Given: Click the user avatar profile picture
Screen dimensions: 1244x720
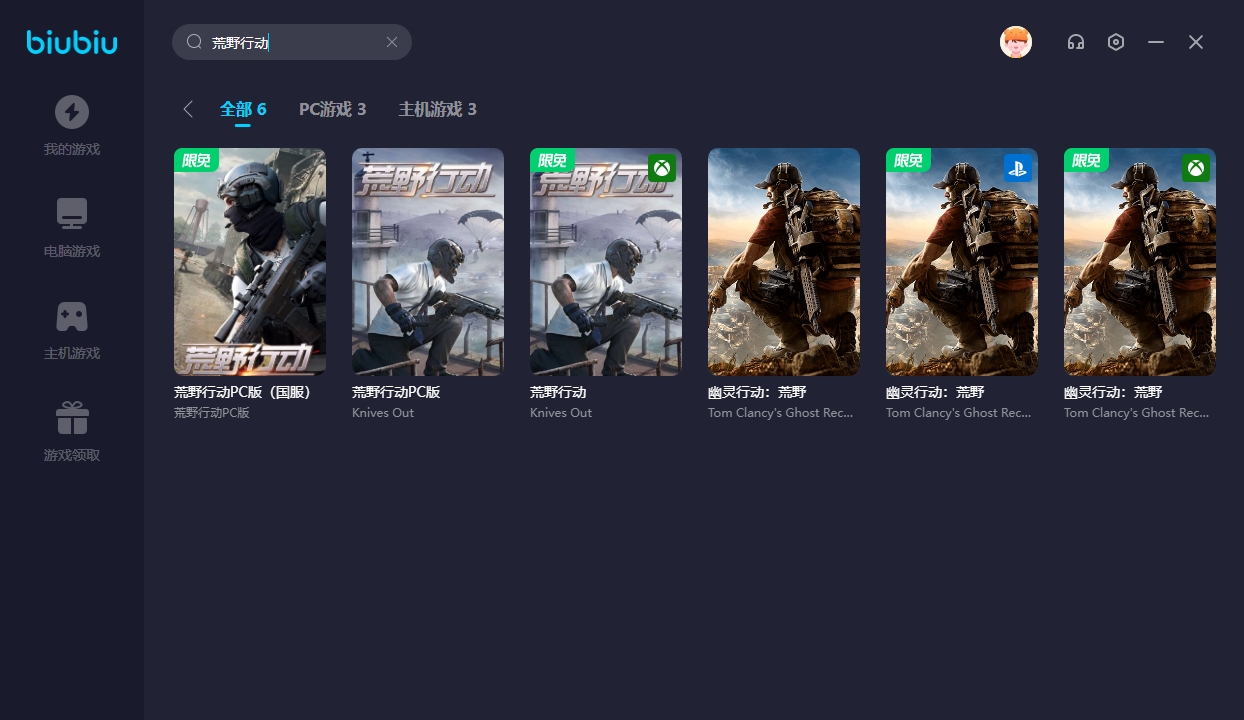Looking at the screenshot, I should (x=1015, y=42).
